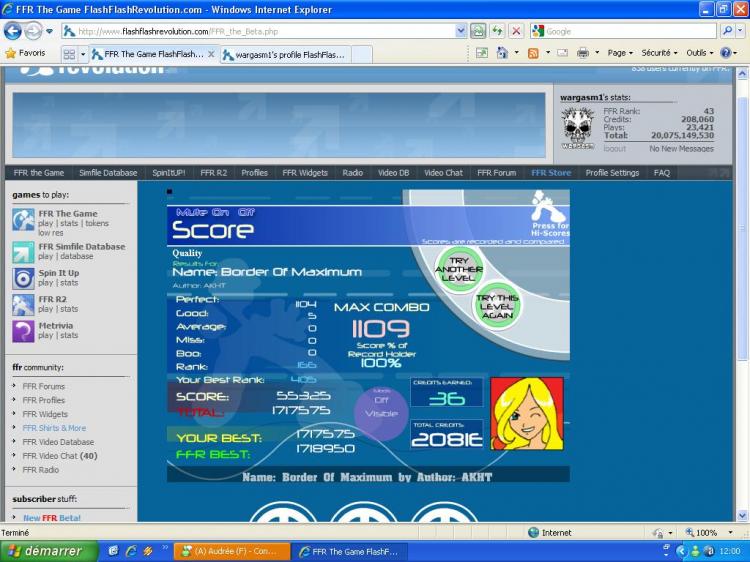Click the démarrer Start button
The height and width of the screenshot is (562, 750).
[x=48, y=551]
